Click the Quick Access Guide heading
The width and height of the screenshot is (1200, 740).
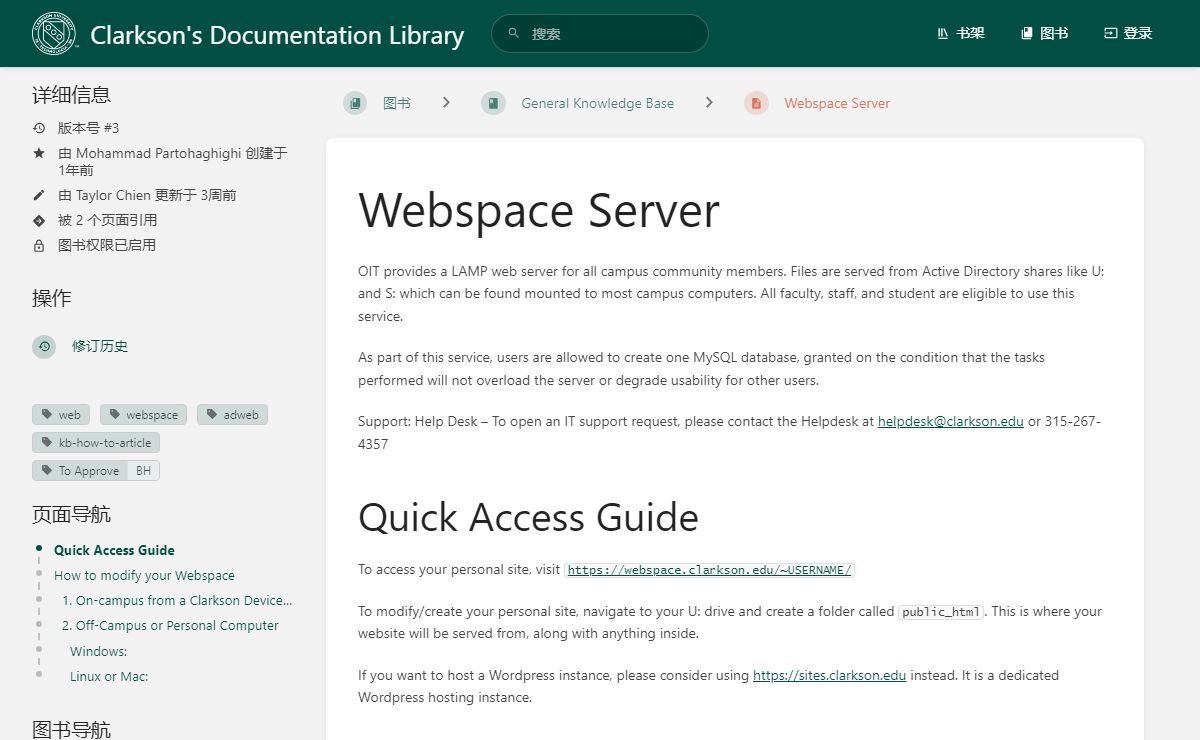(x=528, y=517)
